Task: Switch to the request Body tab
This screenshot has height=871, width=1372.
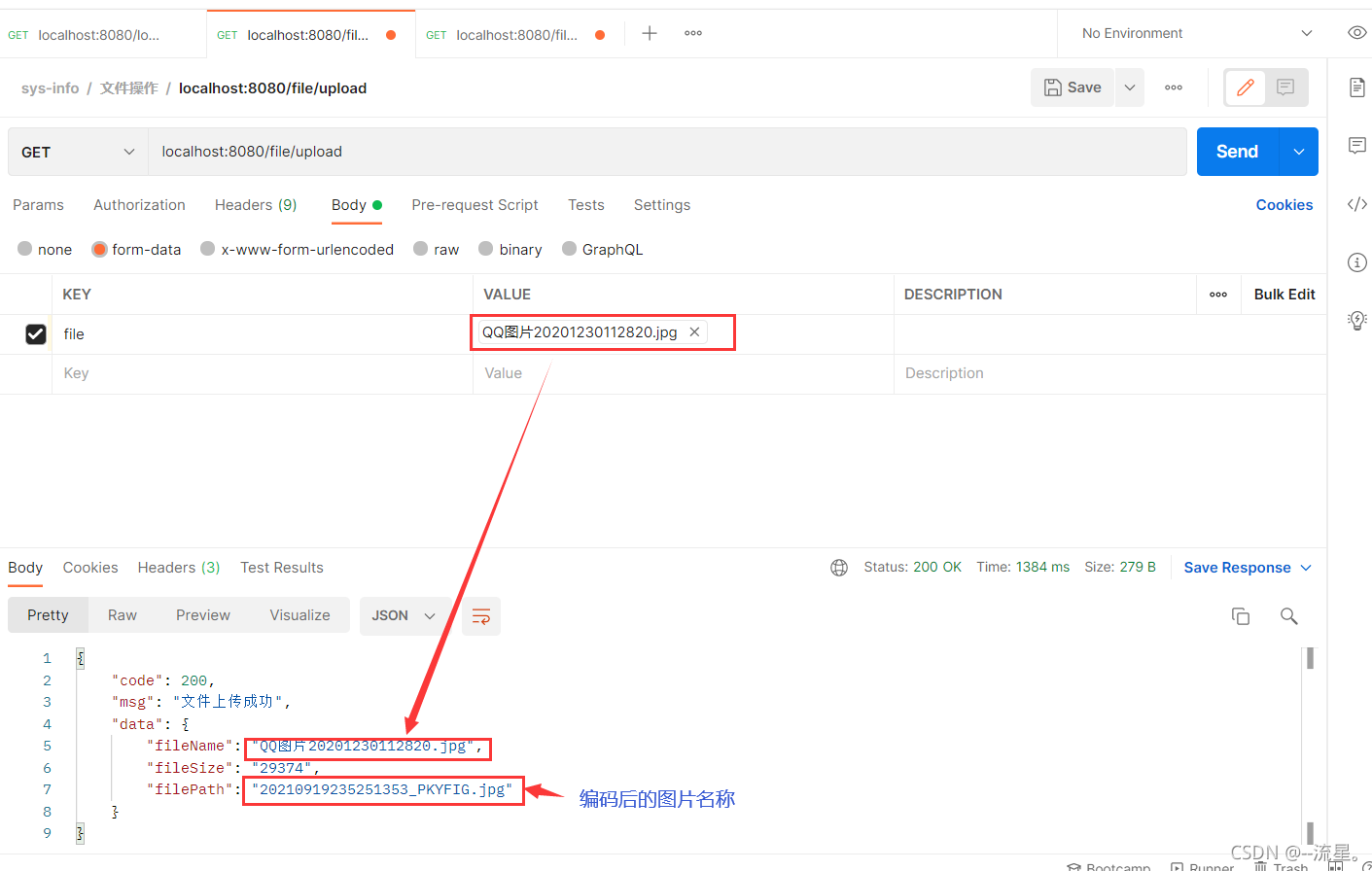Action: (x=356, y=205)
